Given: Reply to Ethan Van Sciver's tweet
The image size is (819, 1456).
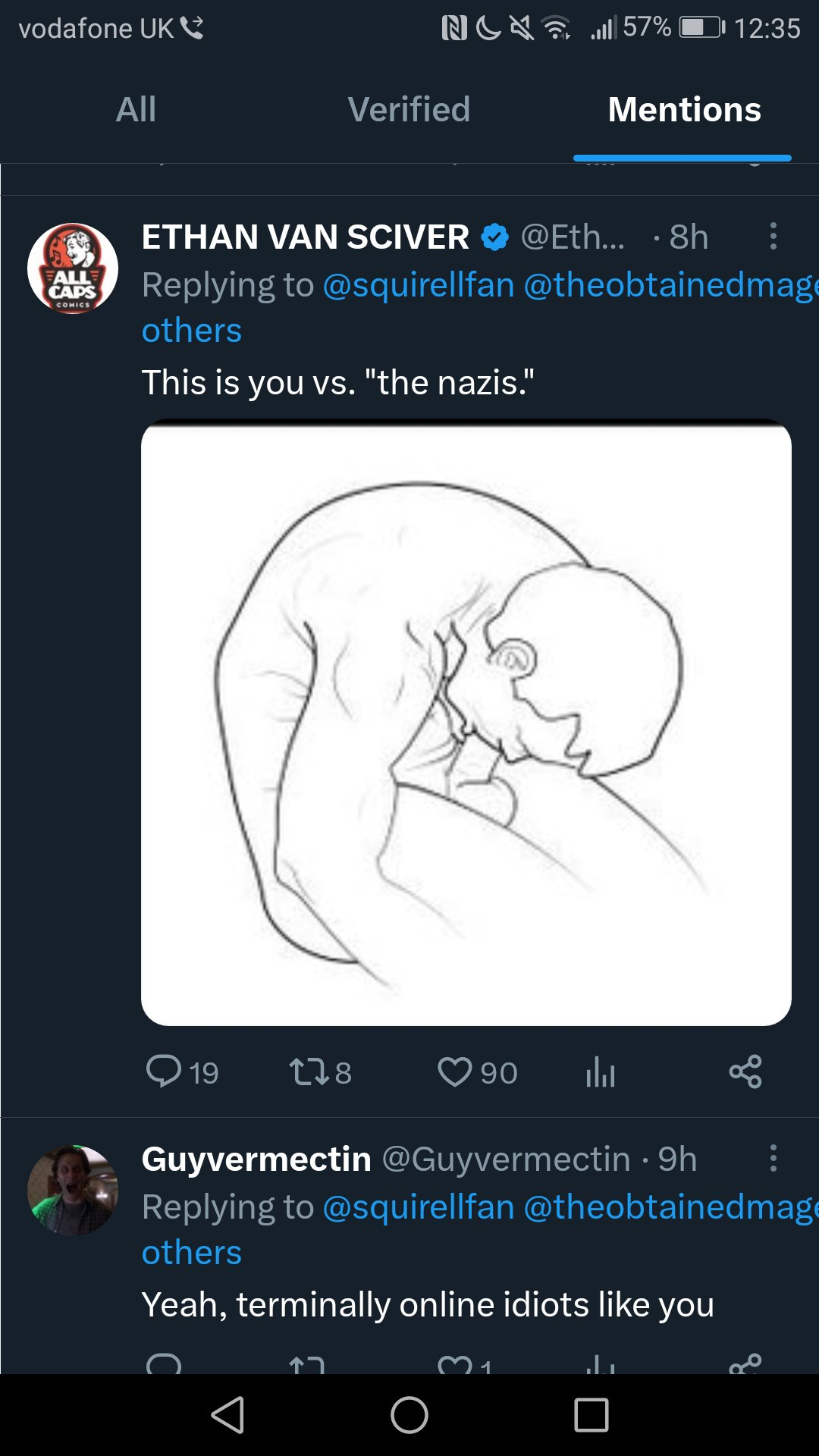Looking at the screenshot, I should pyautogui.click(x=164, y=1072).
